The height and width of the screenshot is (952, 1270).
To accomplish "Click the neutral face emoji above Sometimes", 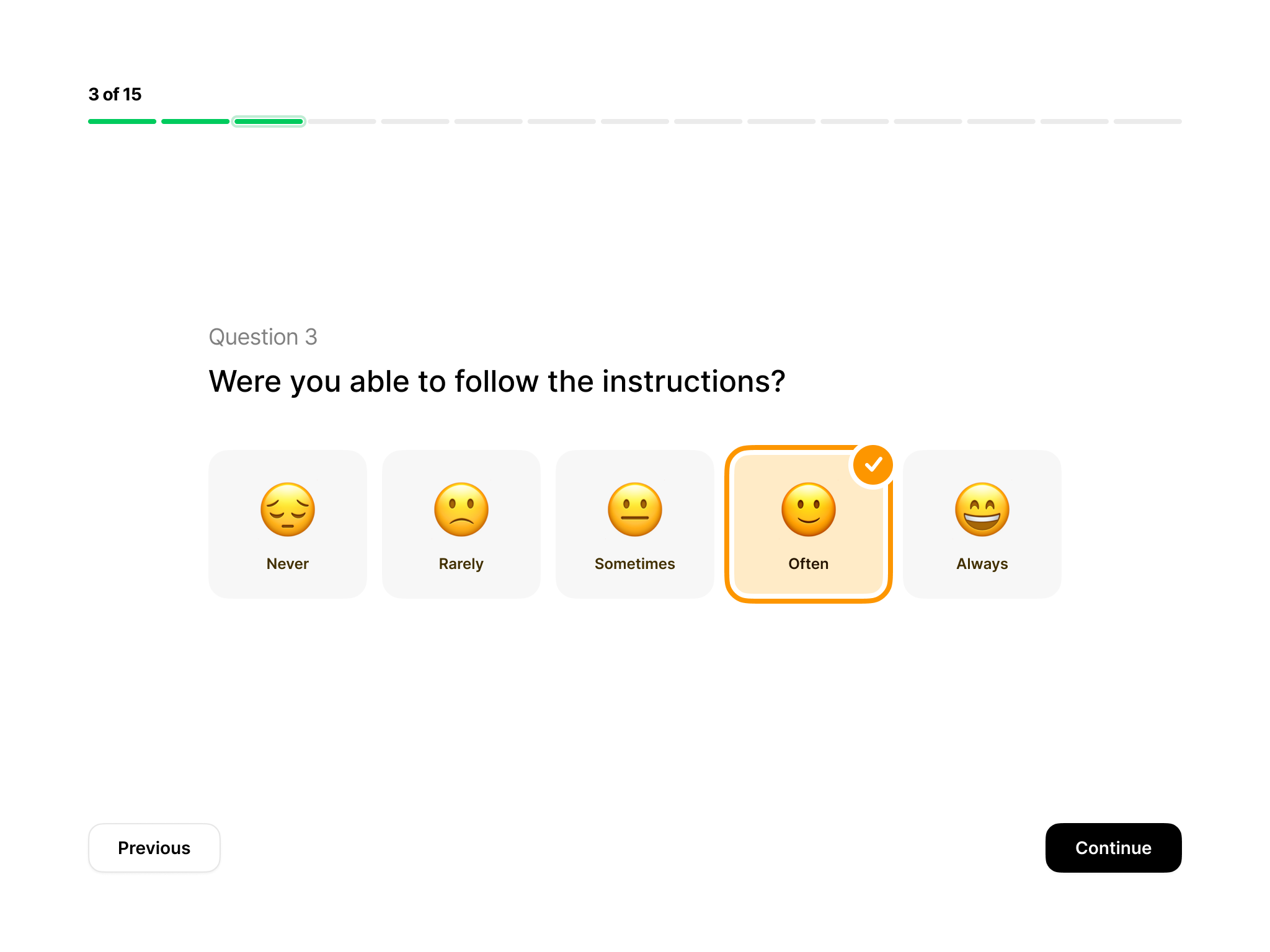I will tap(634, 509).
